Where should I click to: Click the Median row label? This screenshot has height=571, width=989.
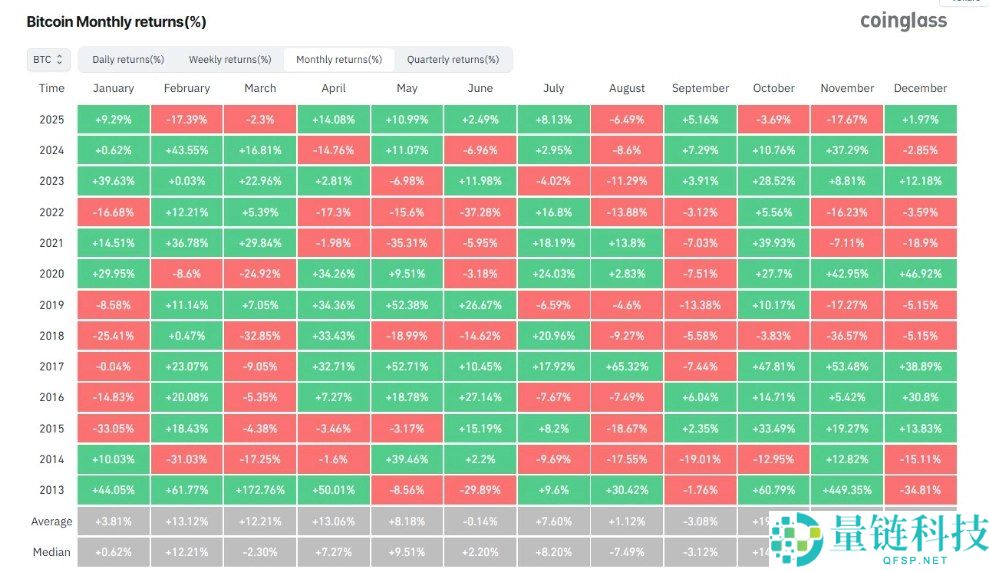[52, 551]
